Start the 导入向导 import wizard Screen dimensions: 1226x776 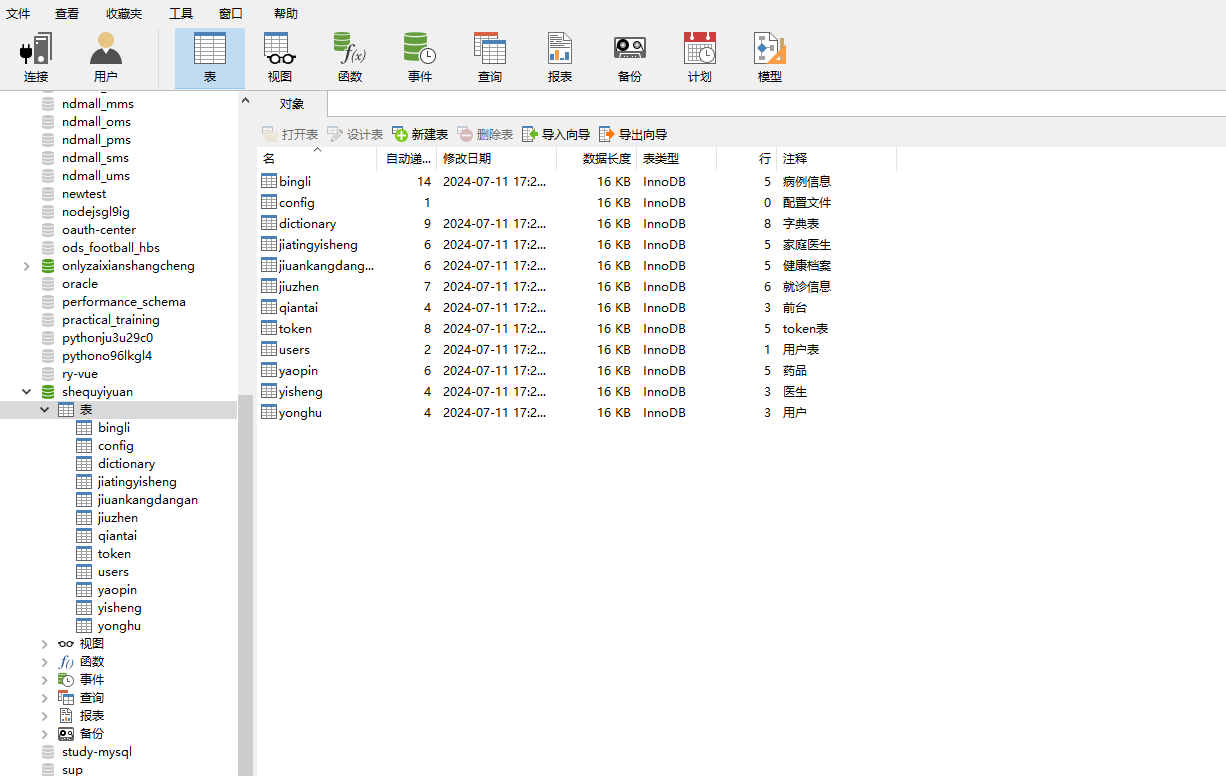tap(555, 133)
